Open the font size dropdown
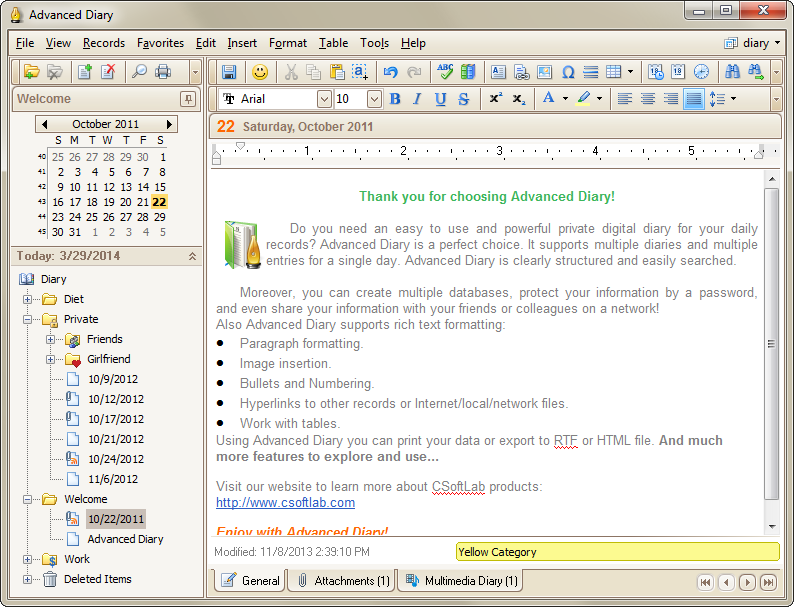This screenshot has height=607, width=794. coord(374,99)
